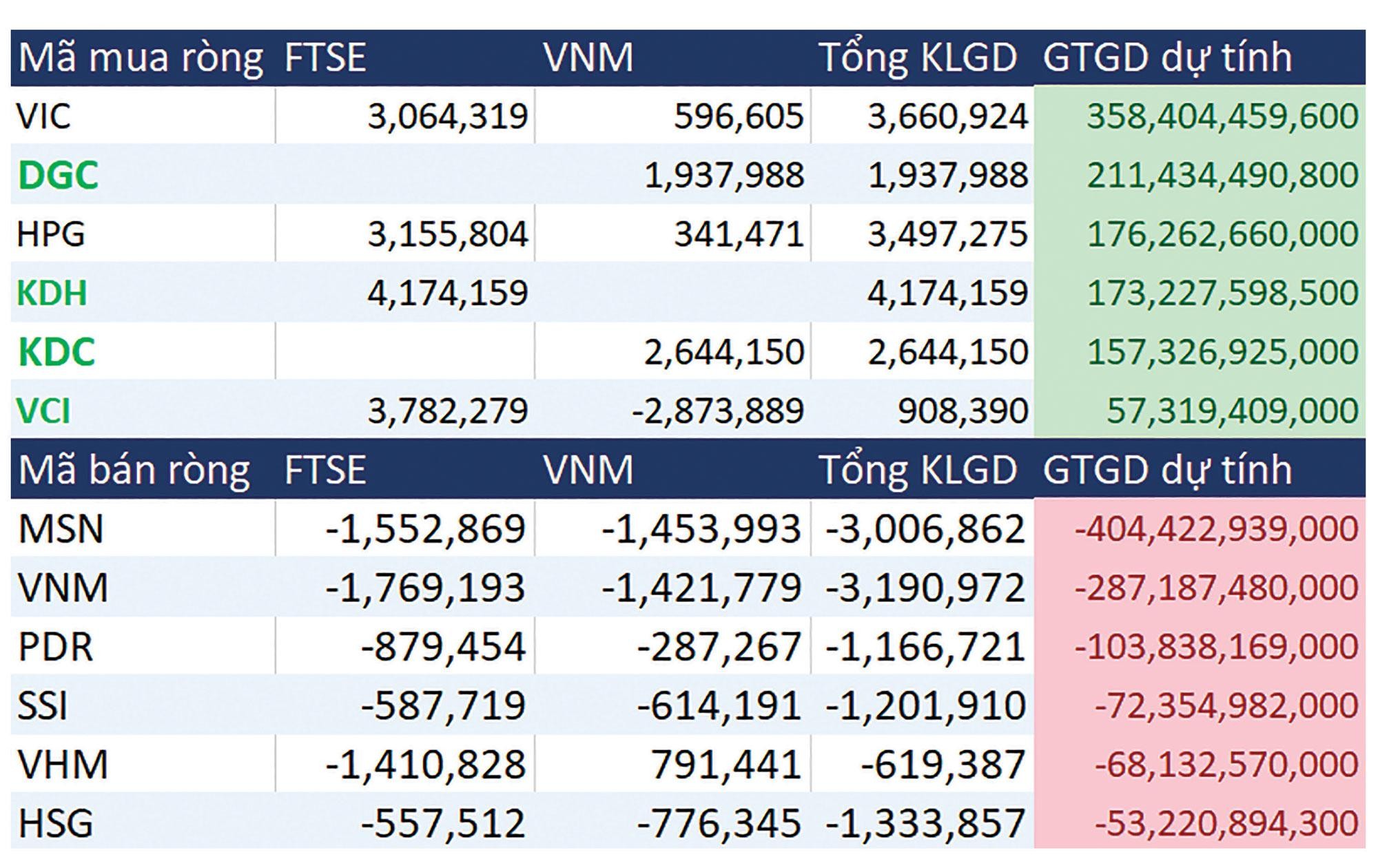1378x868 pixels.
Task: Select MSN estimated value -404,422,939,000
Action: pos(1216,529)
